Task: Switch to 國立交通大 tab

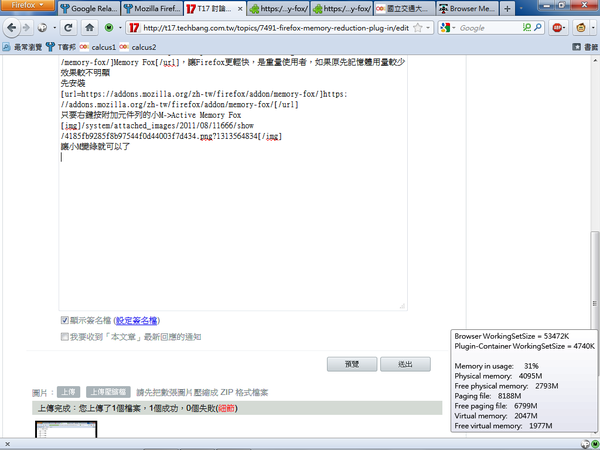Action: point(404,8)
